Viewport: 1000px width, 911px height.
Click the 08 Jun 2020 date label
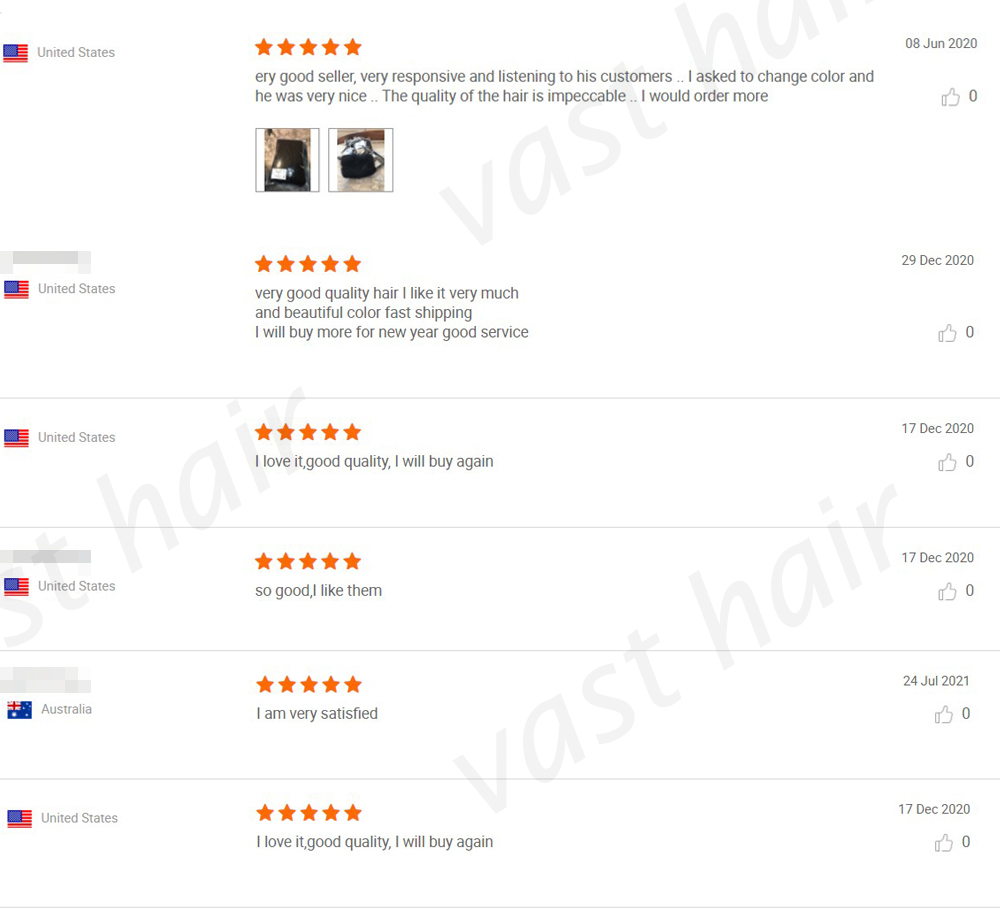click(941, 43)
